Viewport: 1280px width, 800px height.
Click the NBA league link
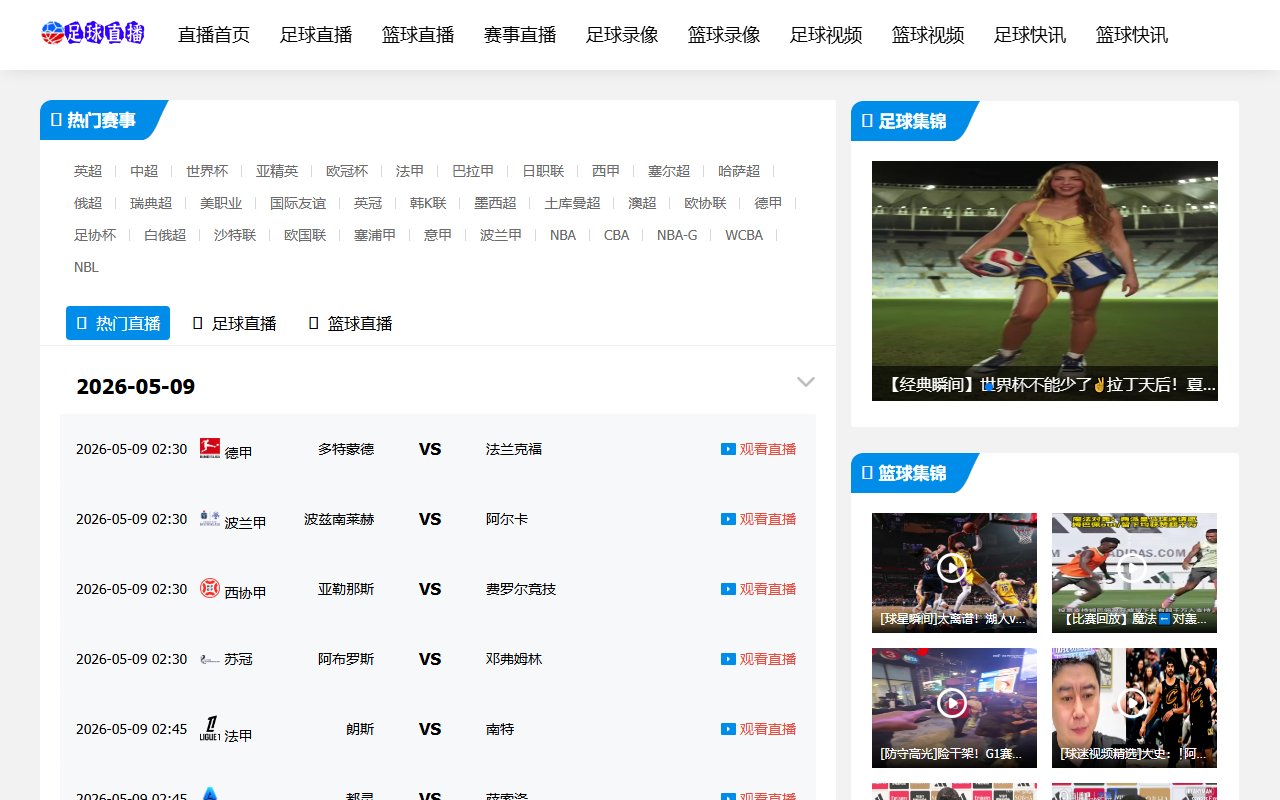coord(563,235)
